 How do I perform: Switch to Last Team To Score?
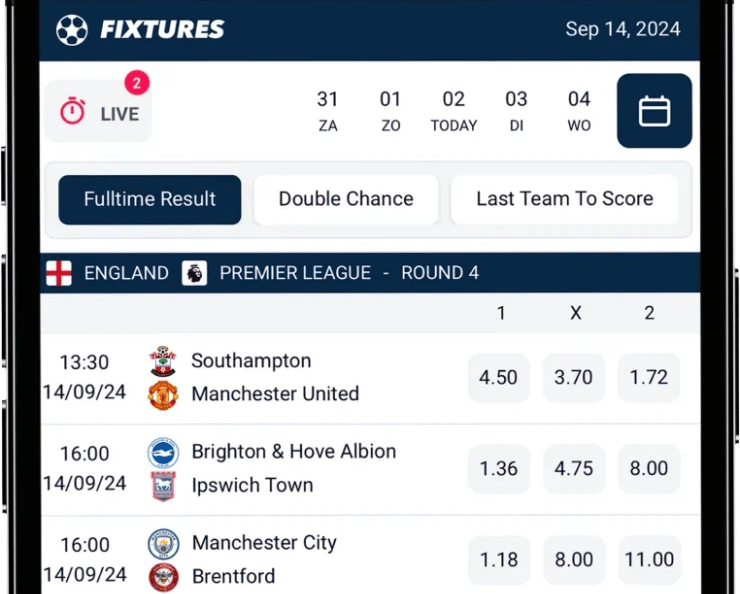pos(564,199)
